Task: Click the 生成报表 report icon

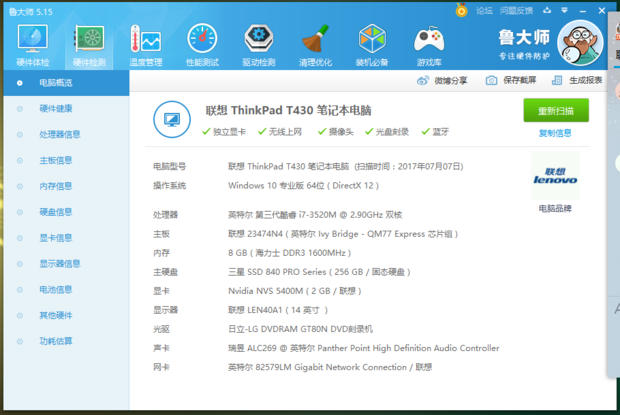Action: (557, 81)
